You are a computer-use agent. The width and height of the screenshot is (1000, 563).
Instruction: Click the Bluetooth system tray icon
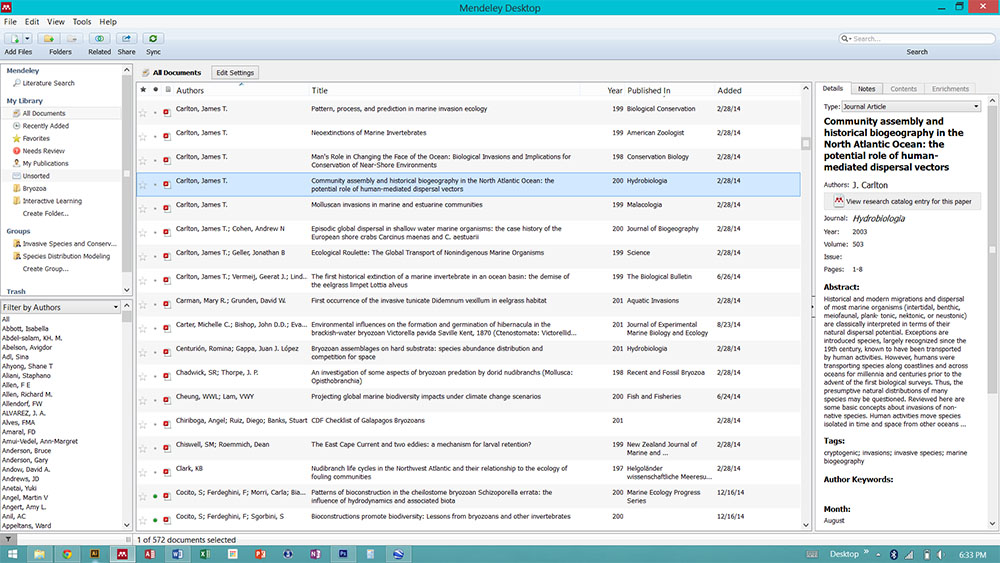tap(893, 555)
